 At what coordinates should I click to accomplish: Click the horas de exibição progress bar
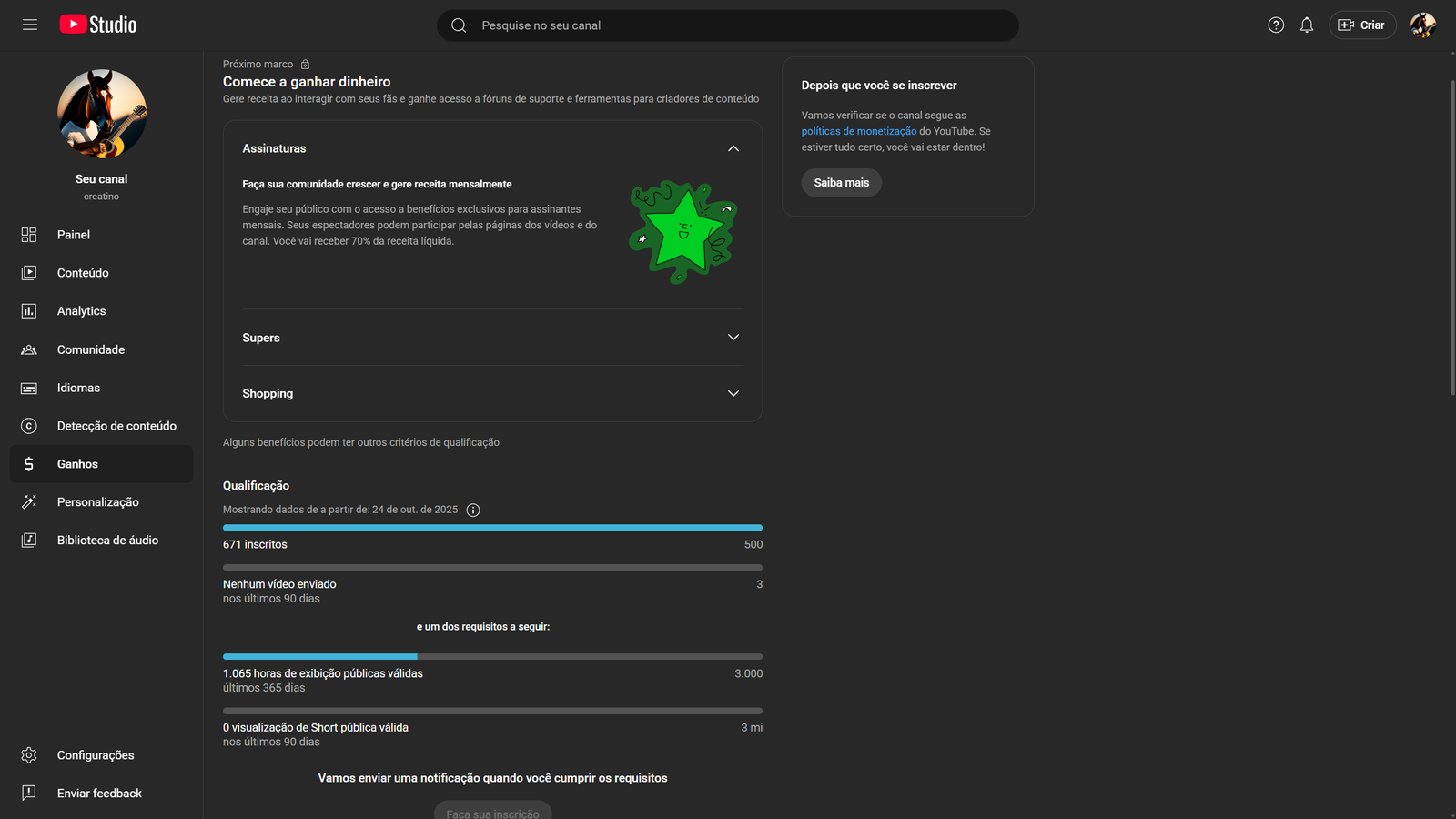[492, 656]
